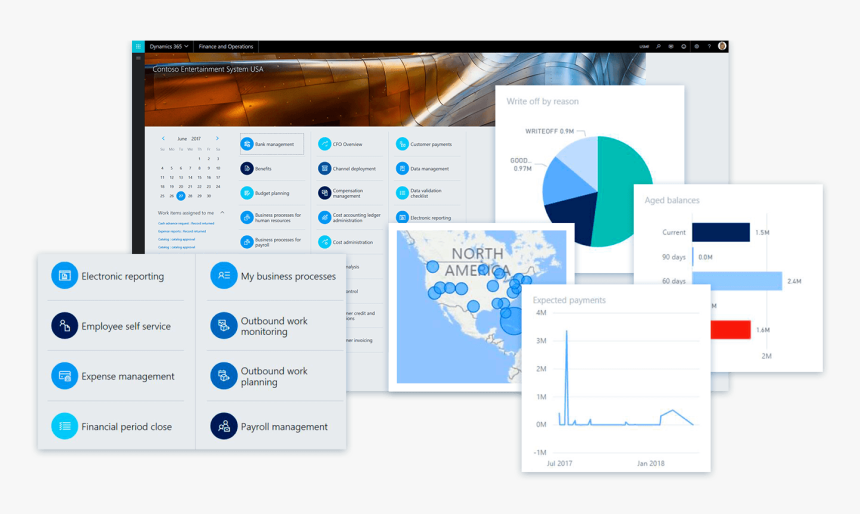Select June 15 in the calendar
The width and height of the screenshot is (860, 514).
pyautogui.click(x=199, y=177)
